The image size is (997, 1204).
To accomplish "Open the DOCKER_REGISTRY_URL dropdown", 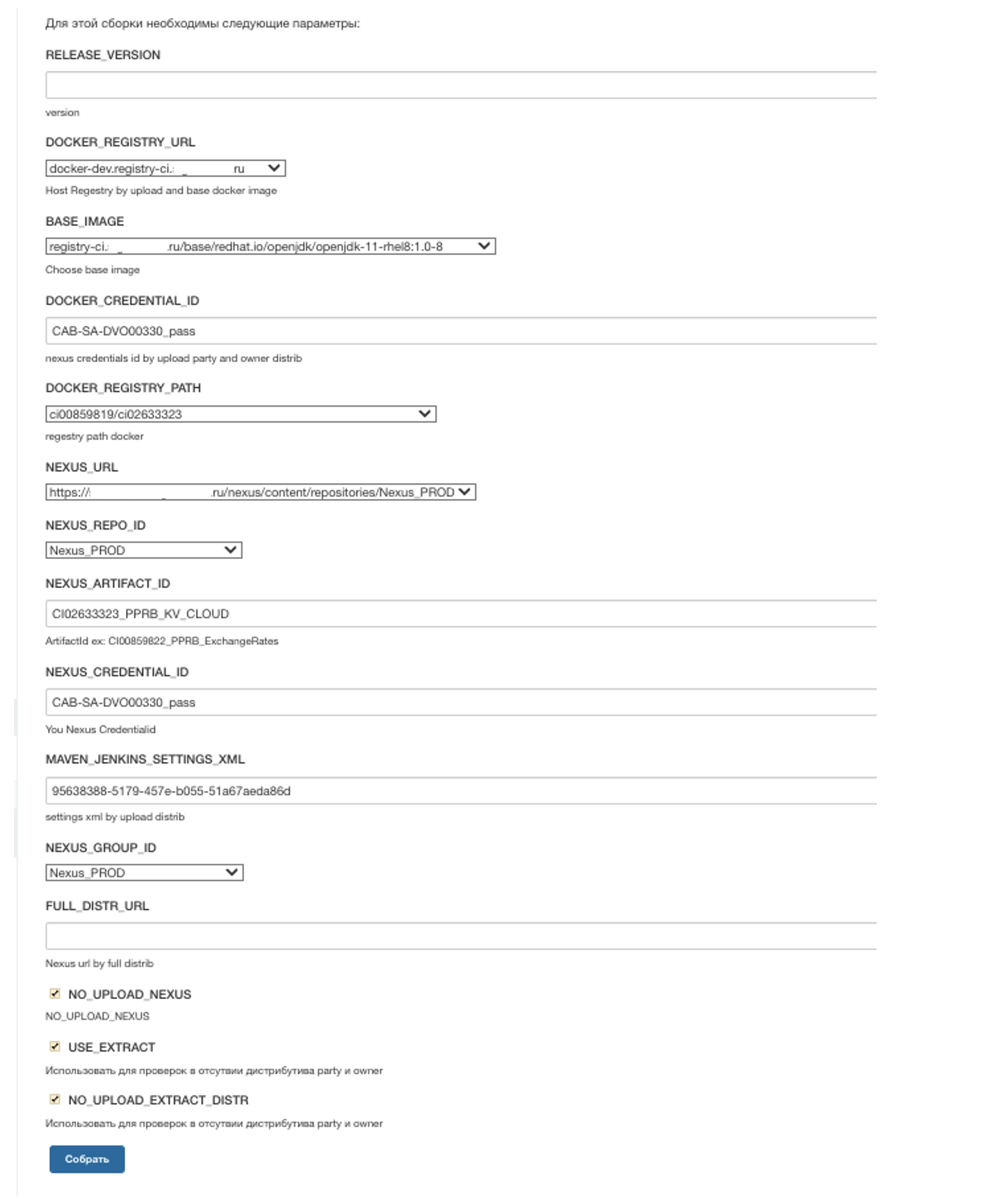I will click(165, 168).
